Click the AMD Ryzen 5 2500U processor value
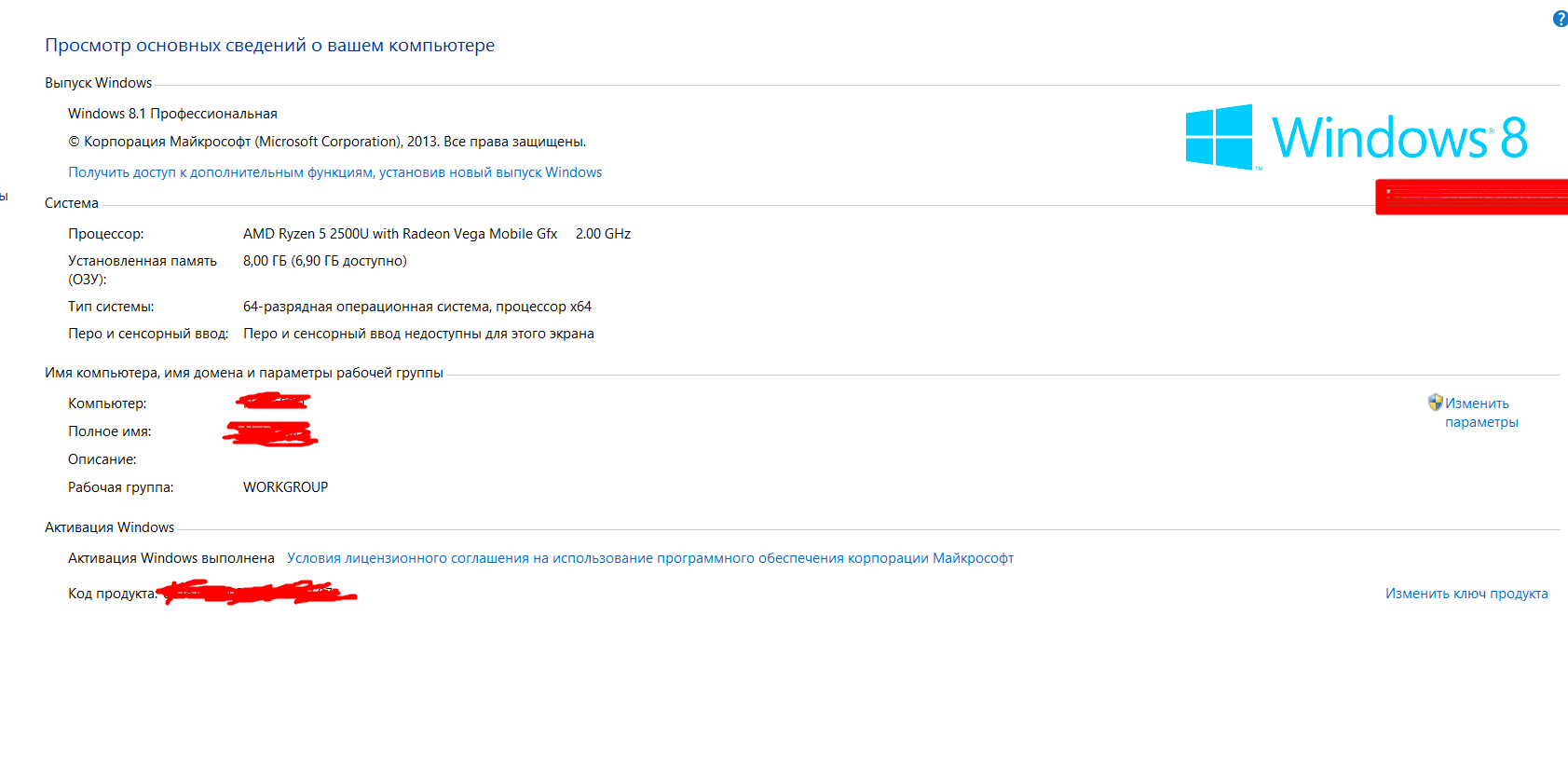Screen dimensions: 1568x766 (400, 234)
